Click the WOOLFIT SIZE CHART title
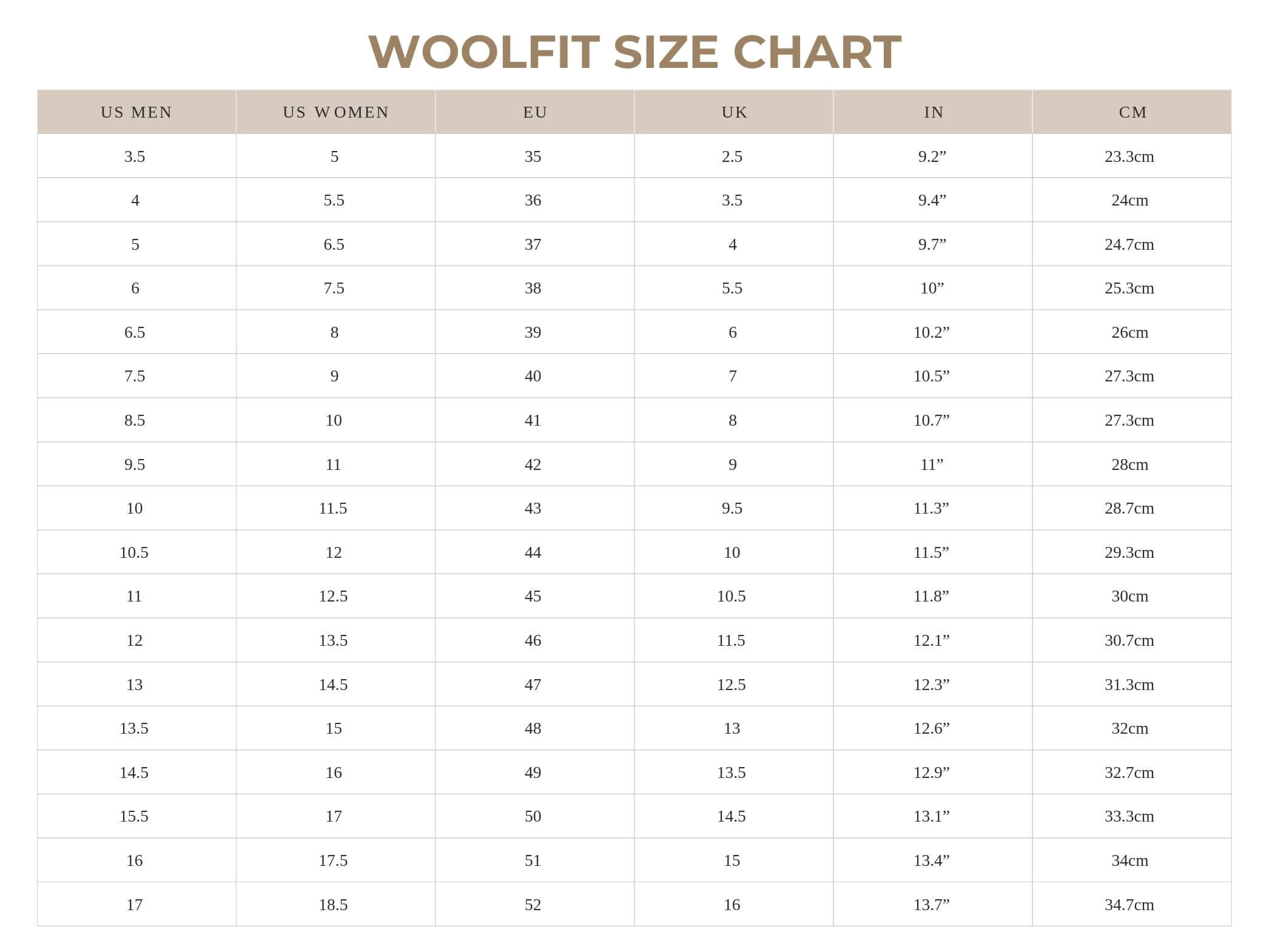This screenshot has height=952, width=1269. [634, 52]
